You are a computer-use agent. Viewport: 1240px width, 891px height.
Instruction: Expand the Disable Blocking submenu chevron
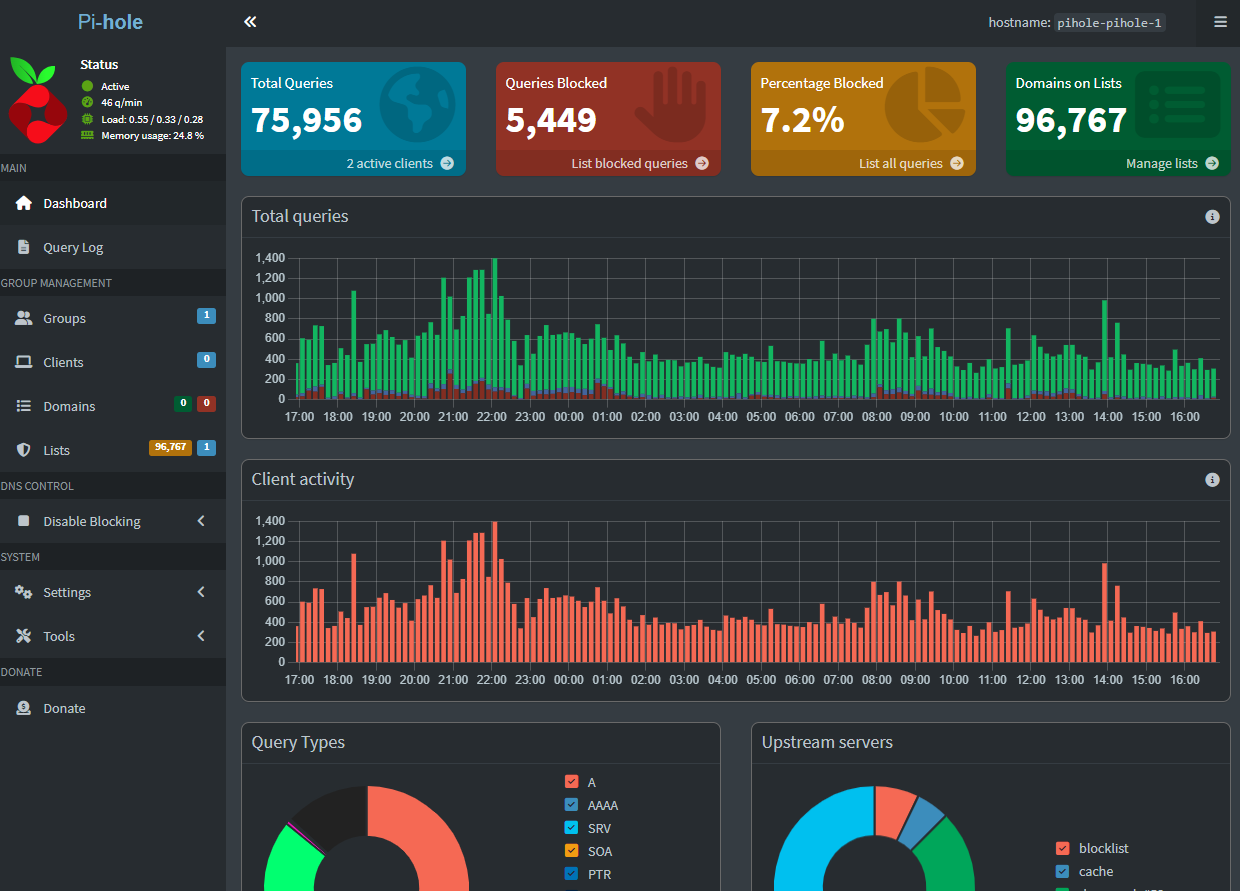(201, 521)
